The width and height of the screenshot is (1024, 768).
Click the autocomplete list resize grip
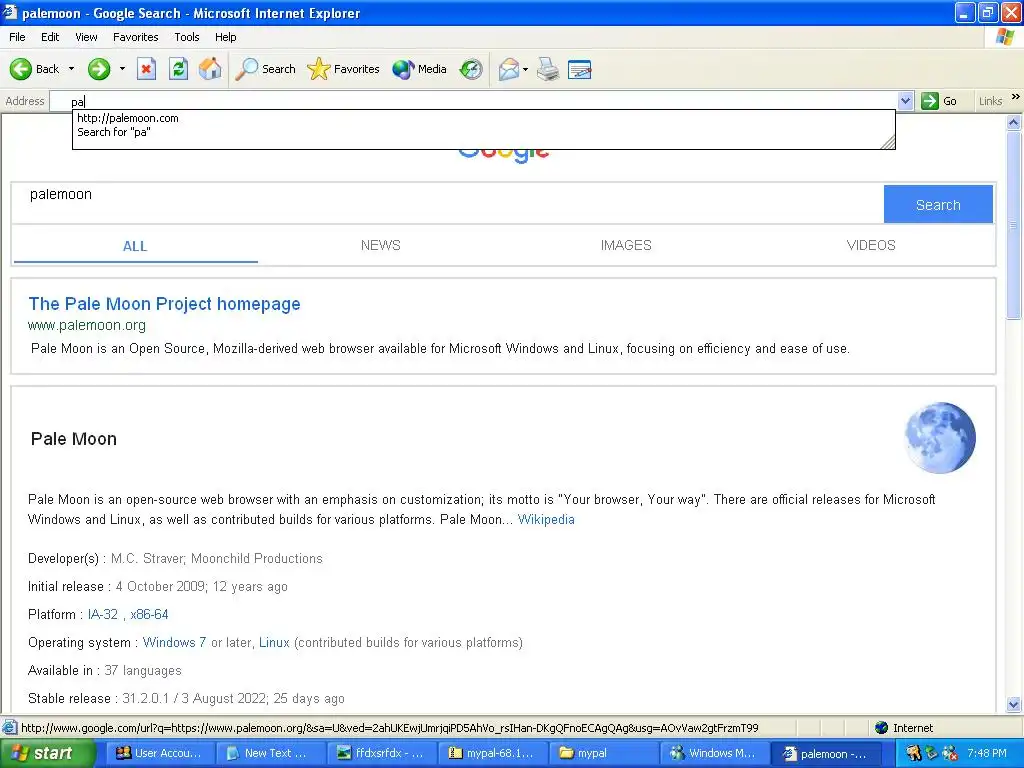tap(888, 142)
